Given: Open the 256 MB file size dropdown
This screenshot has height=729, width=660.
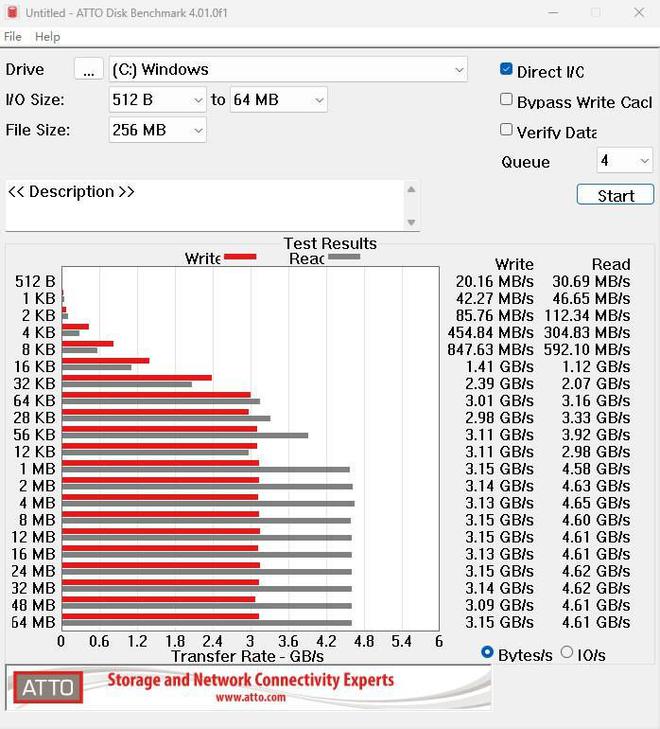Looking at the screenshot, I should [158, 130].
